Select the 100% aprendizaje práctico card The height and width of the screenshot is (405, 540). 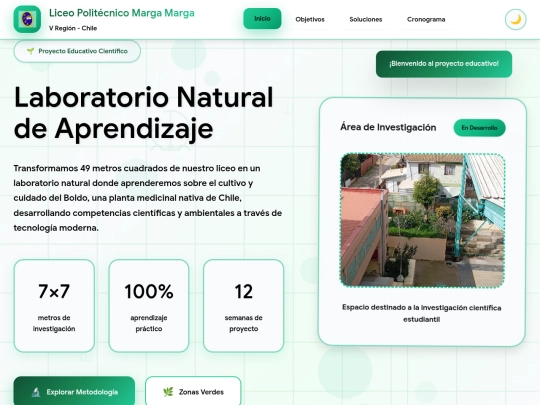tap(149, 306)
